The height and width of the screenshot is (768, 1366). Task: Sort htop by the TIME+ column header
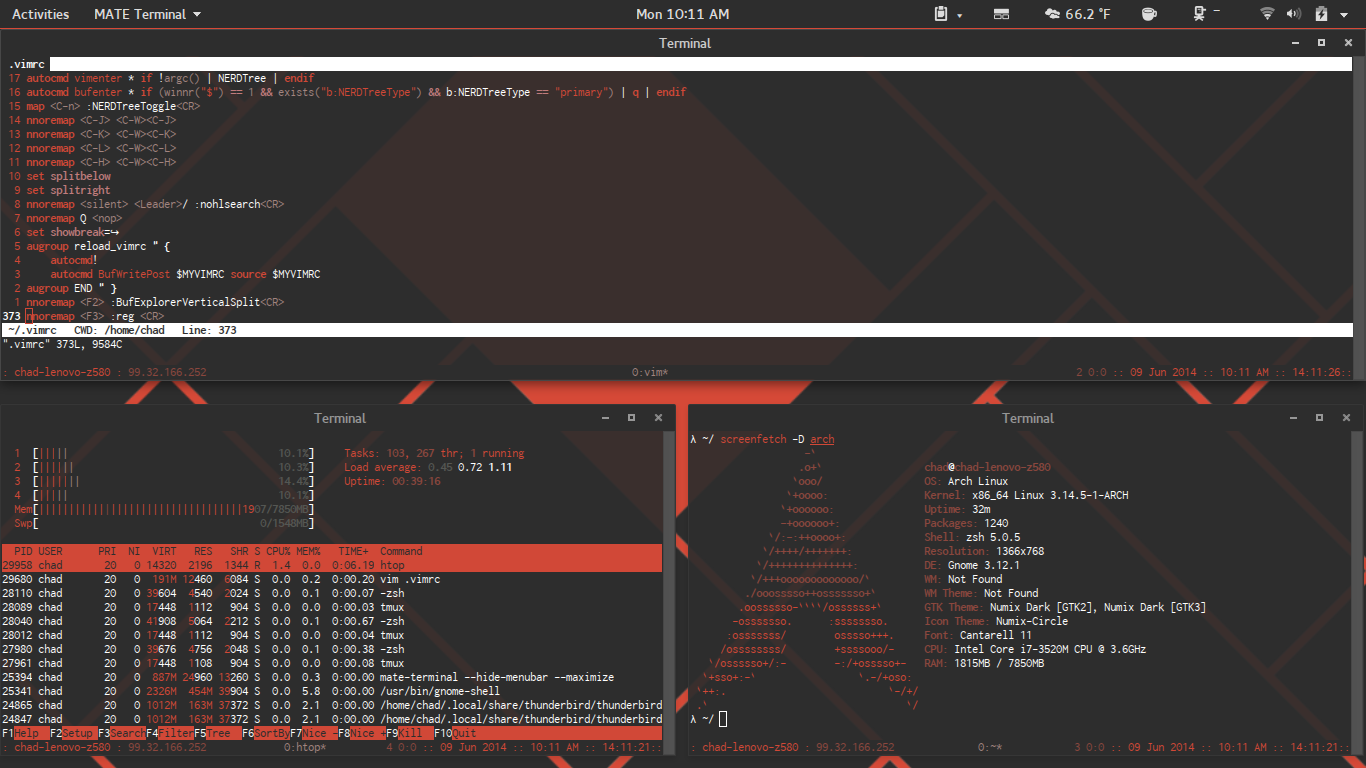tap(353, 551)
